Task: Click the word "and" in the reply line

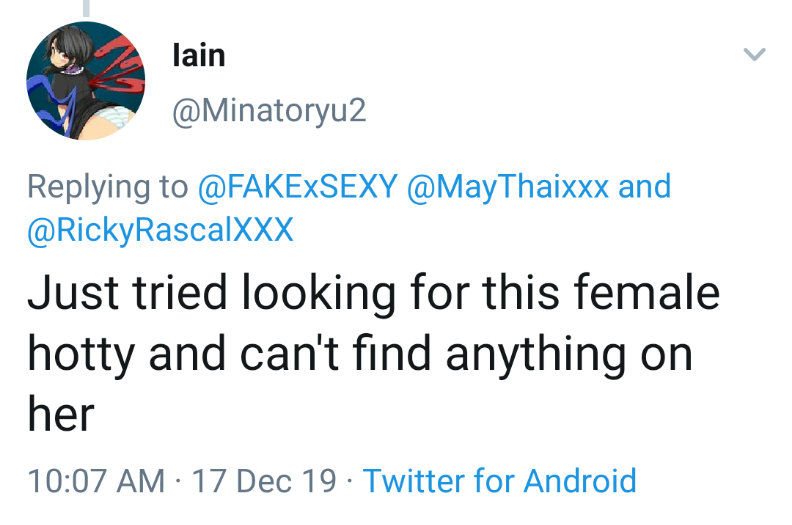Action: [645, 187]
